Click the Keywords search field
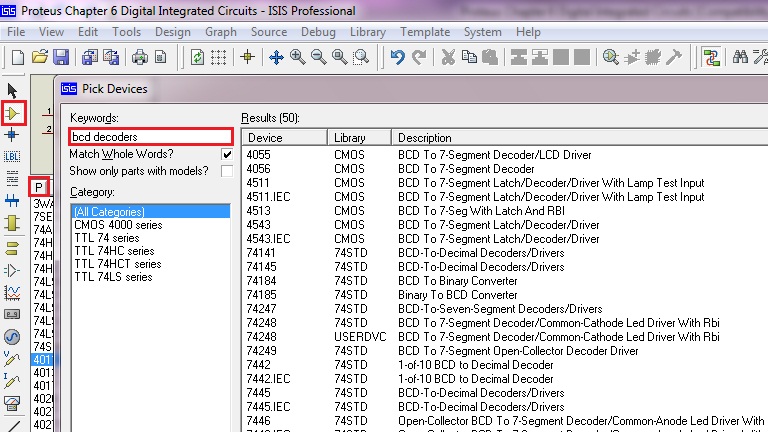This screenshot has width=768, height=432. [x=150, y=136]
